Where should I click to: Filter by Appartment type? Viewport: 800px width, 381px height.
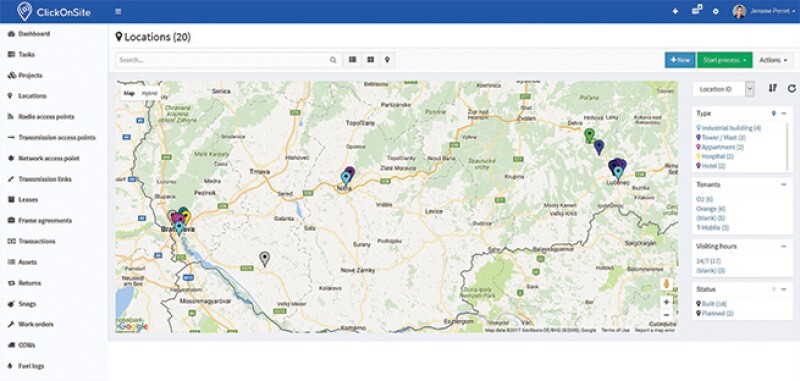tap(722, 147)
